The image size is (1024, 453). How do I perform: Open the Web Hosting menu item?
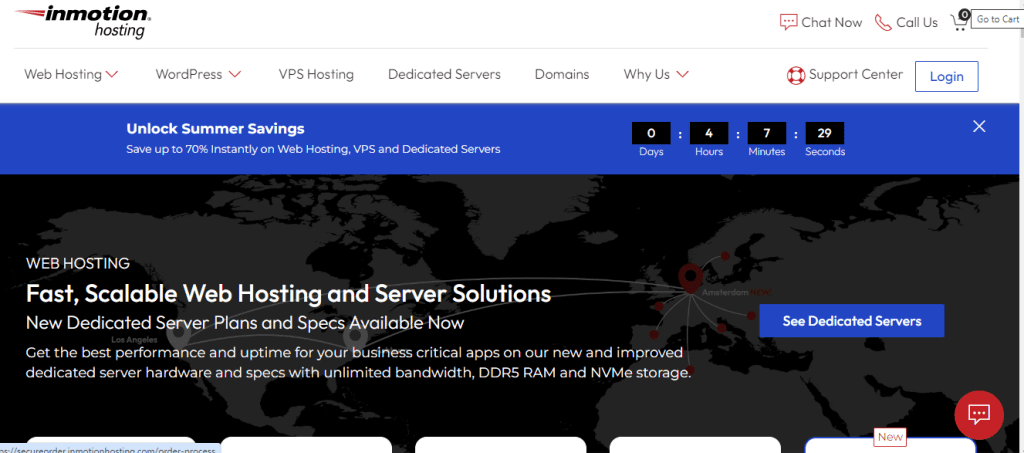click(x=63, y=74)
